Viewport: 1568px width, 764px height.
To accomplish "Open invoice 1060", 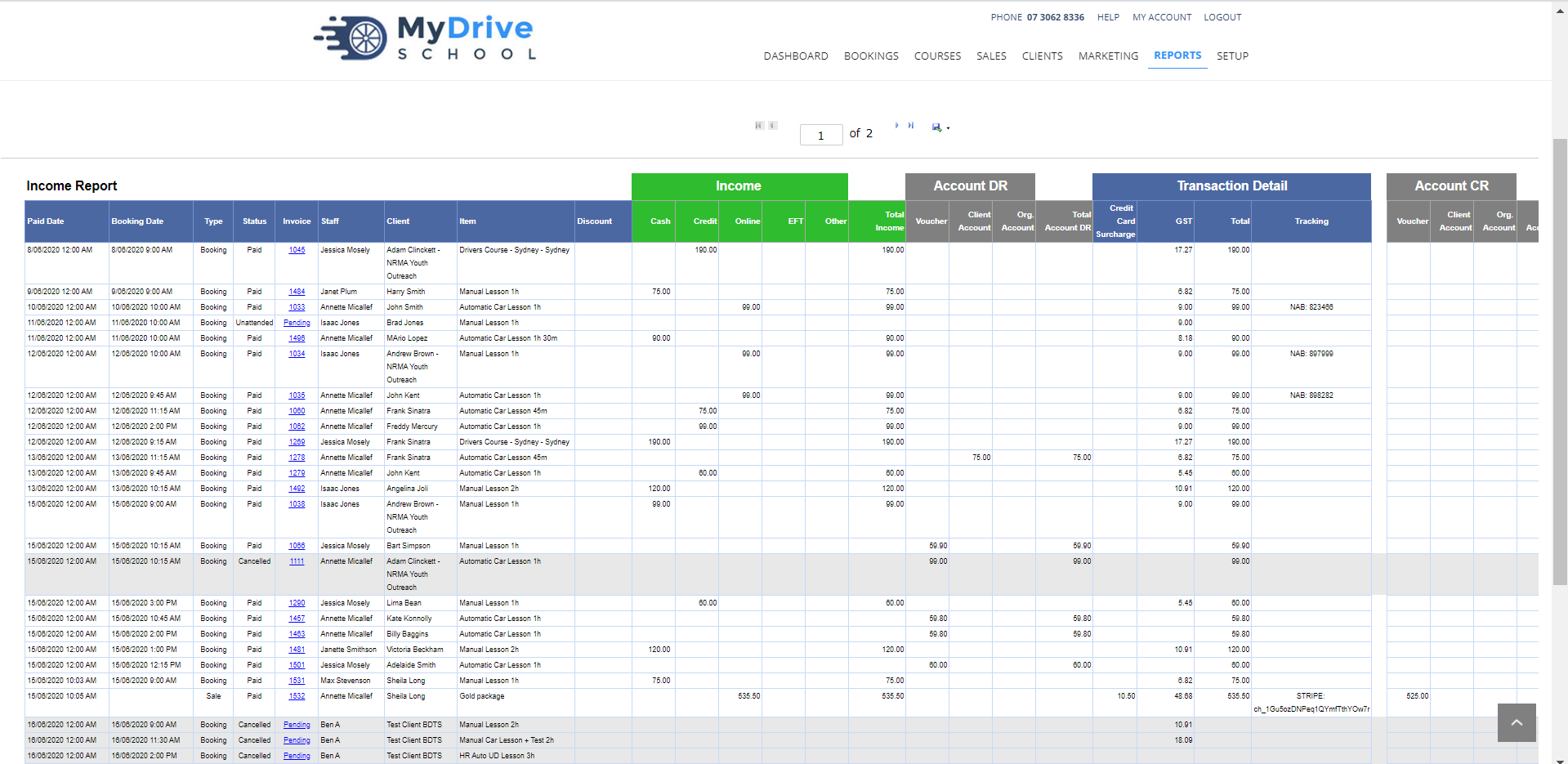I will [297, 411].
